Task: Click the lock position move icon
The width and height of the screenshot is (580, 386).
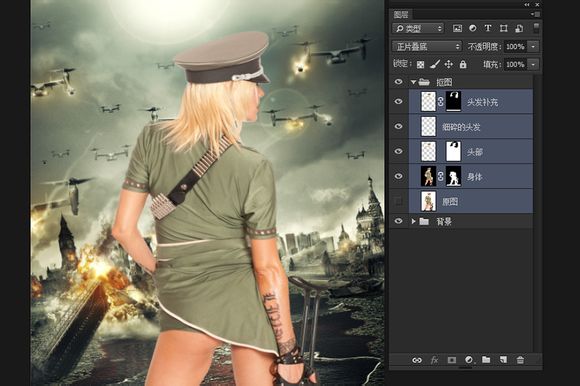Action: pyautogui.click(x=449, y=65)
